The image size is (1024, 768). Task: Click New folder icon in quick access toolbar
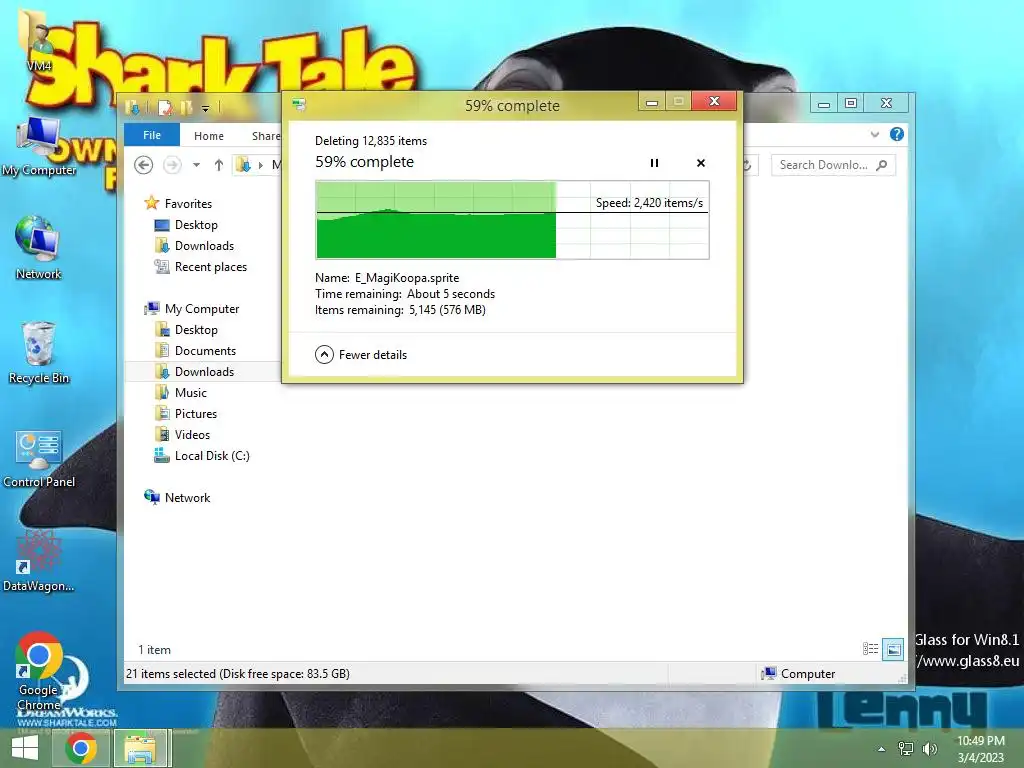pyautogui.click(x=186, y=107)
